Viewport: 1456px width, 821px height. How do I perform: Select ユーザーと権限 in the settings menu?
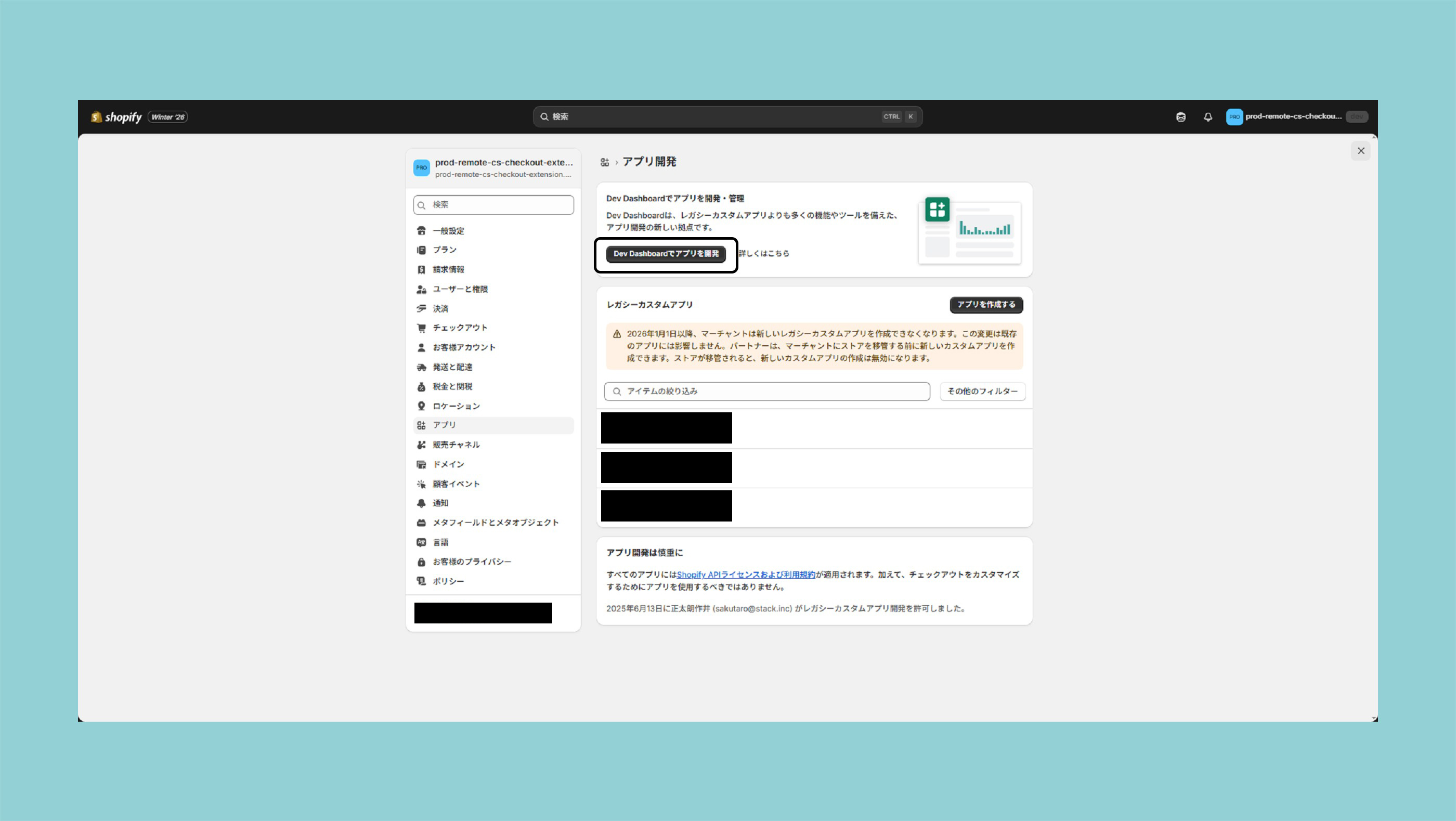point(460,289)
